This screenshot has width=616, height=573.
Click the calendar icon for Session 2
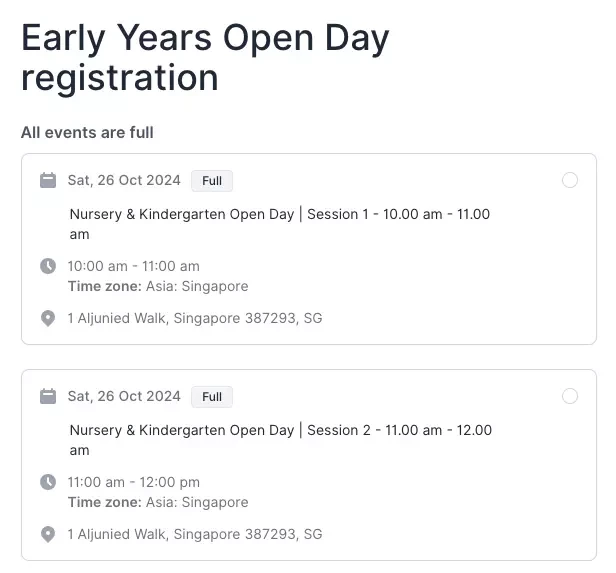click(x=48, y=396)
